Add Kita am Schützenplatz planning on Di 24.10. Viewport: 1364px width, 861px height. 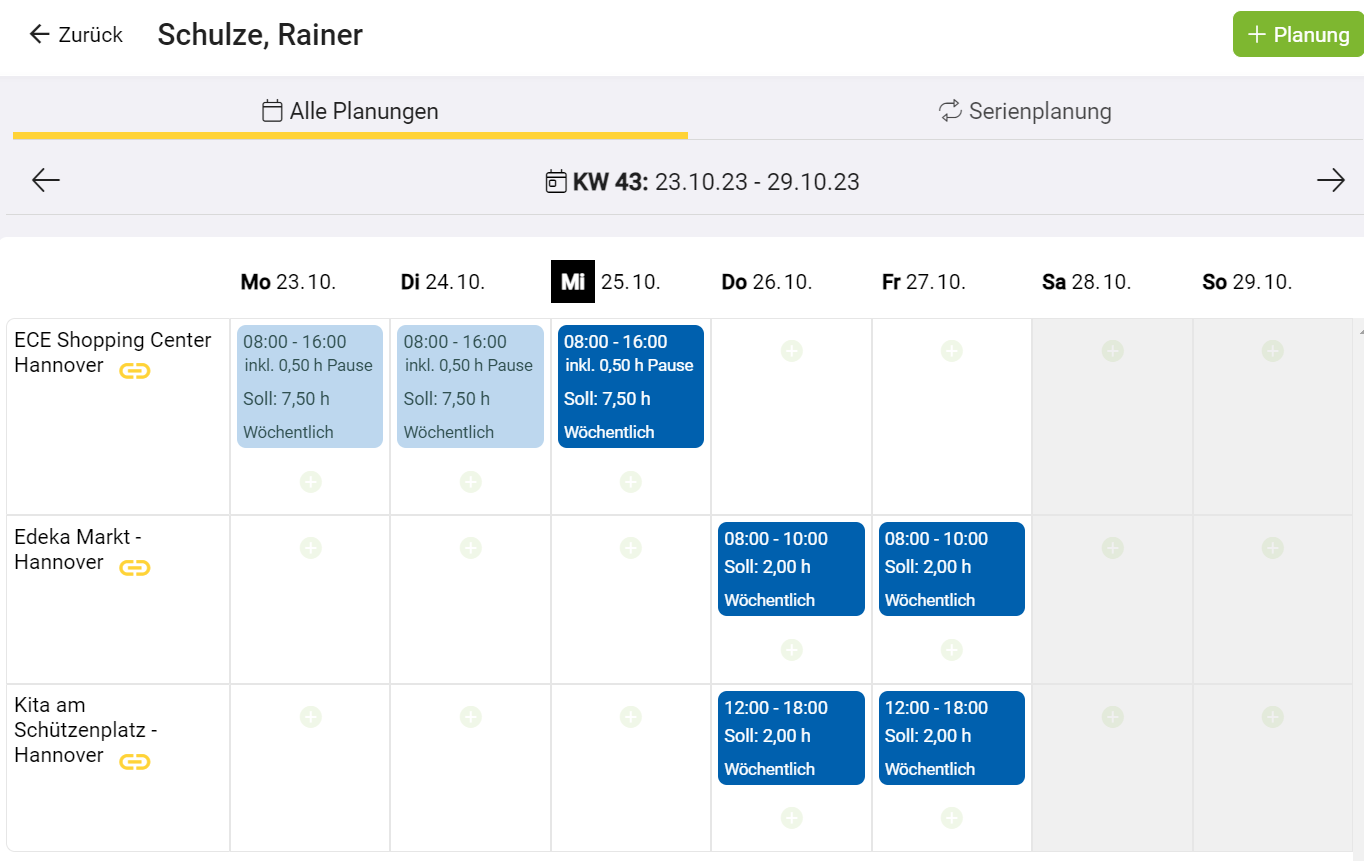click(x=470, y=717)
